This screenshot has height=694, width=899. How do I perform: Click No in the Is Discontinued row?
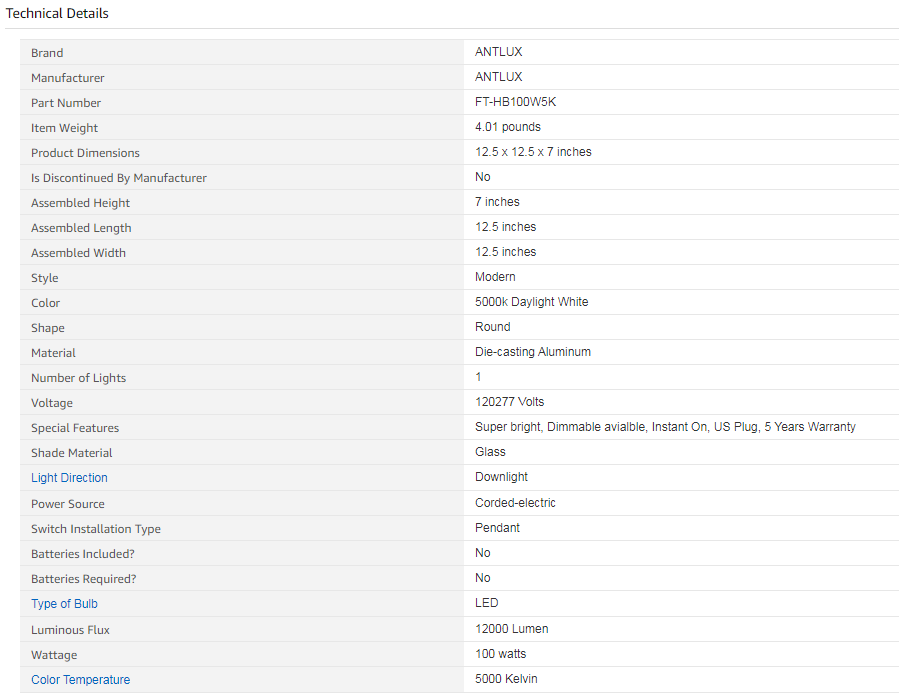(483, 177)
